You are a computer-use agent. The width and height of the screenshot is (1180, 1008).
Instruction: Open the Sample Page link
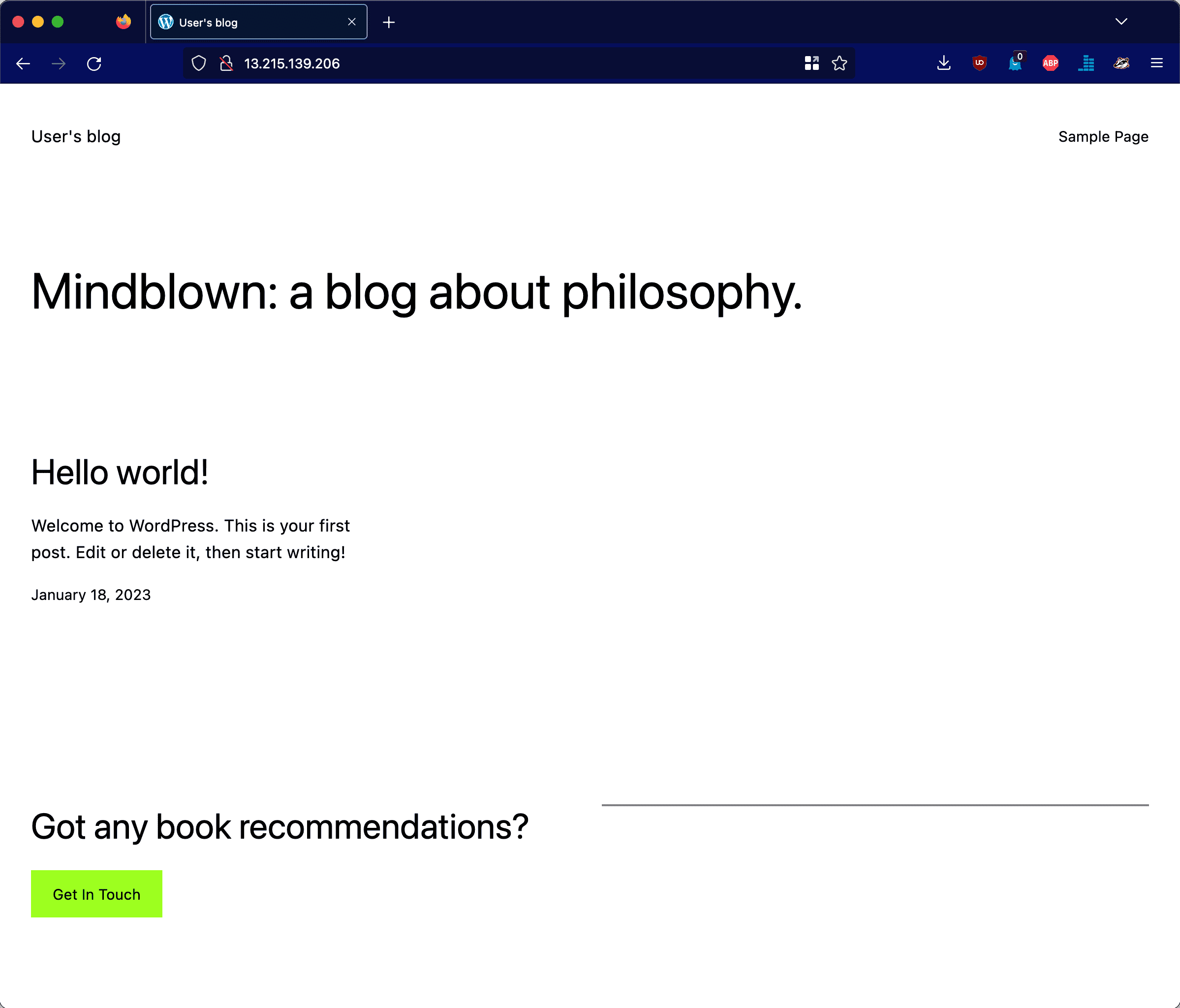click(1103, 136)
